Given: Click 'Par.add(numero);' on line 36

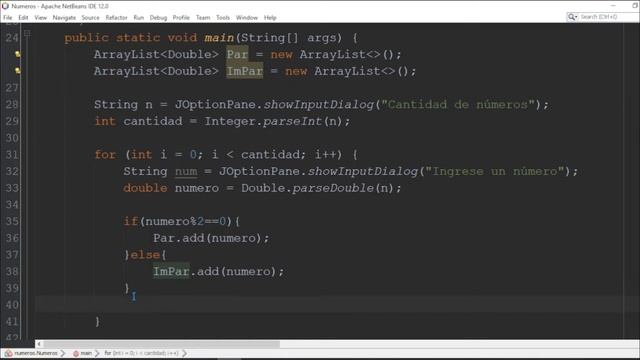Looking at the screenshot, I should pos(211,238).
